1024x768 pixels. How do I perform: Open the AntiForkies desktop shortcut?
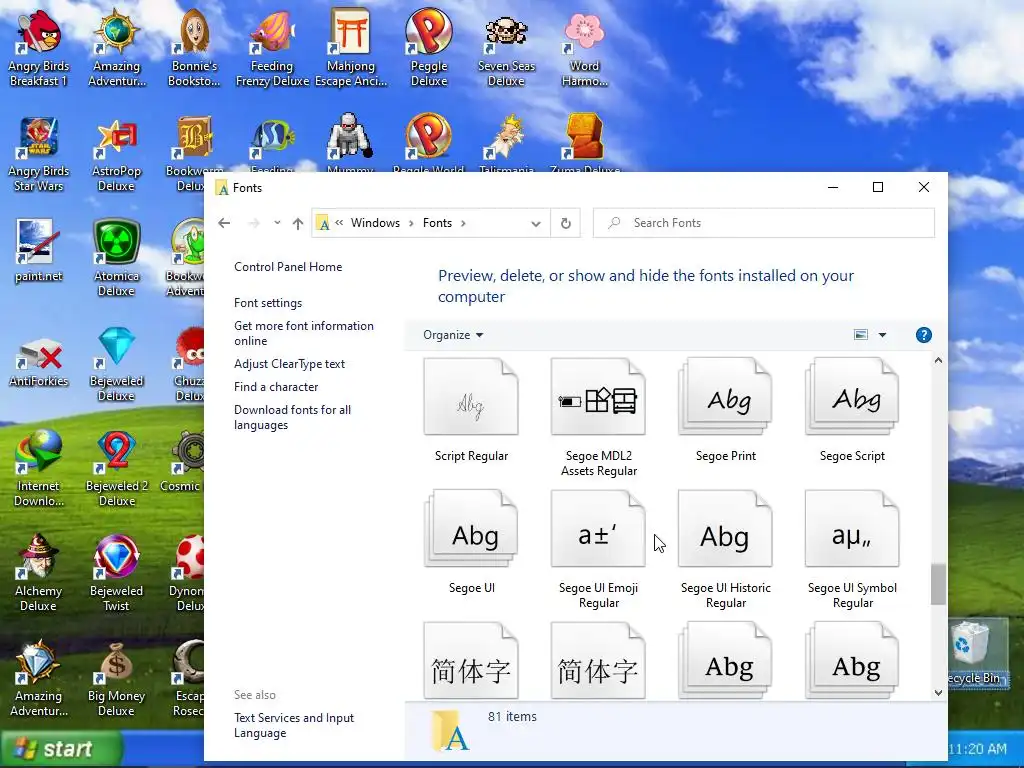pyautogui.click(x=38, y=363)
